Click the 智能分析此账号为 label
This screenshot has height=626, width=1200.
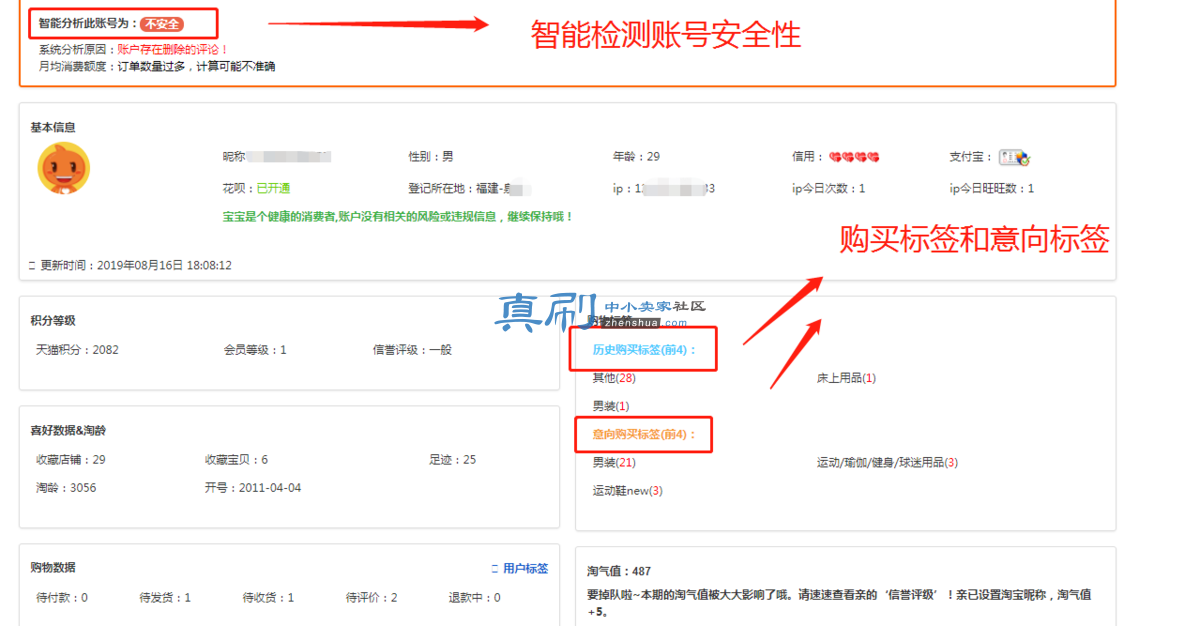(x=88, y=23)
